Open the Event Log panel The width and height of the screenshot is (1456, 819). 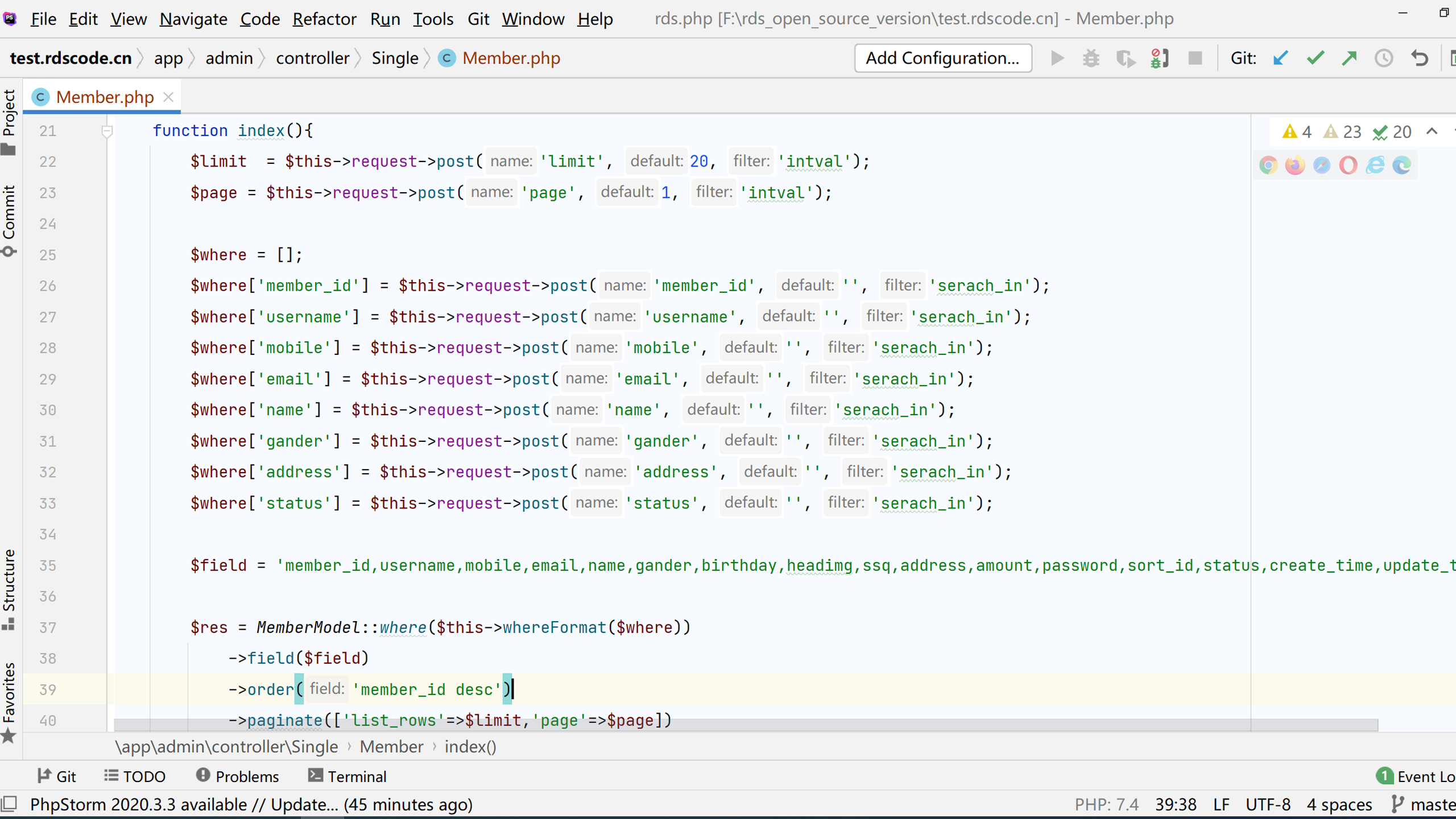click(1416, 776)
